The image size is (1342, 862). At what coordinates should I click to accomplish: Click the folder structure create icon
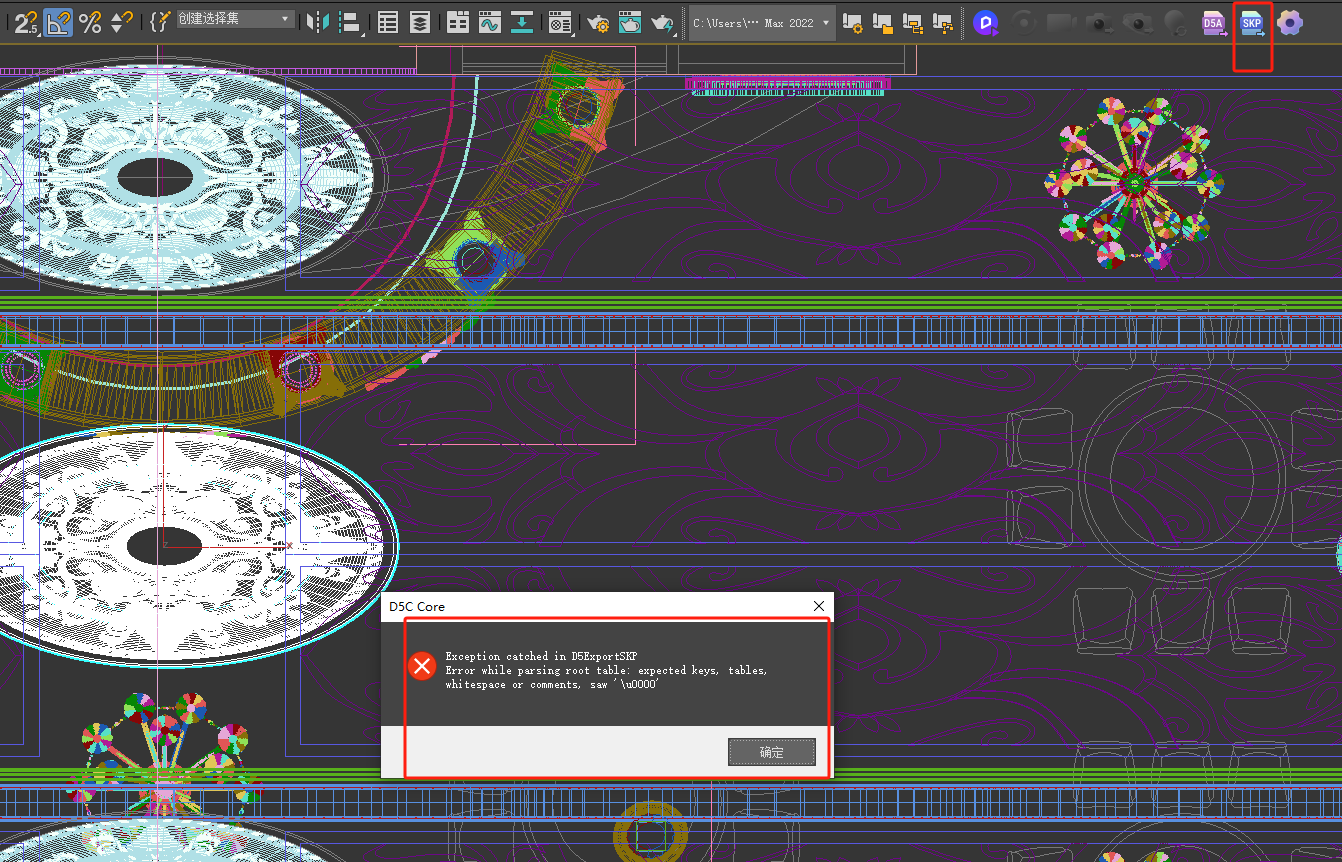[913, 21]
